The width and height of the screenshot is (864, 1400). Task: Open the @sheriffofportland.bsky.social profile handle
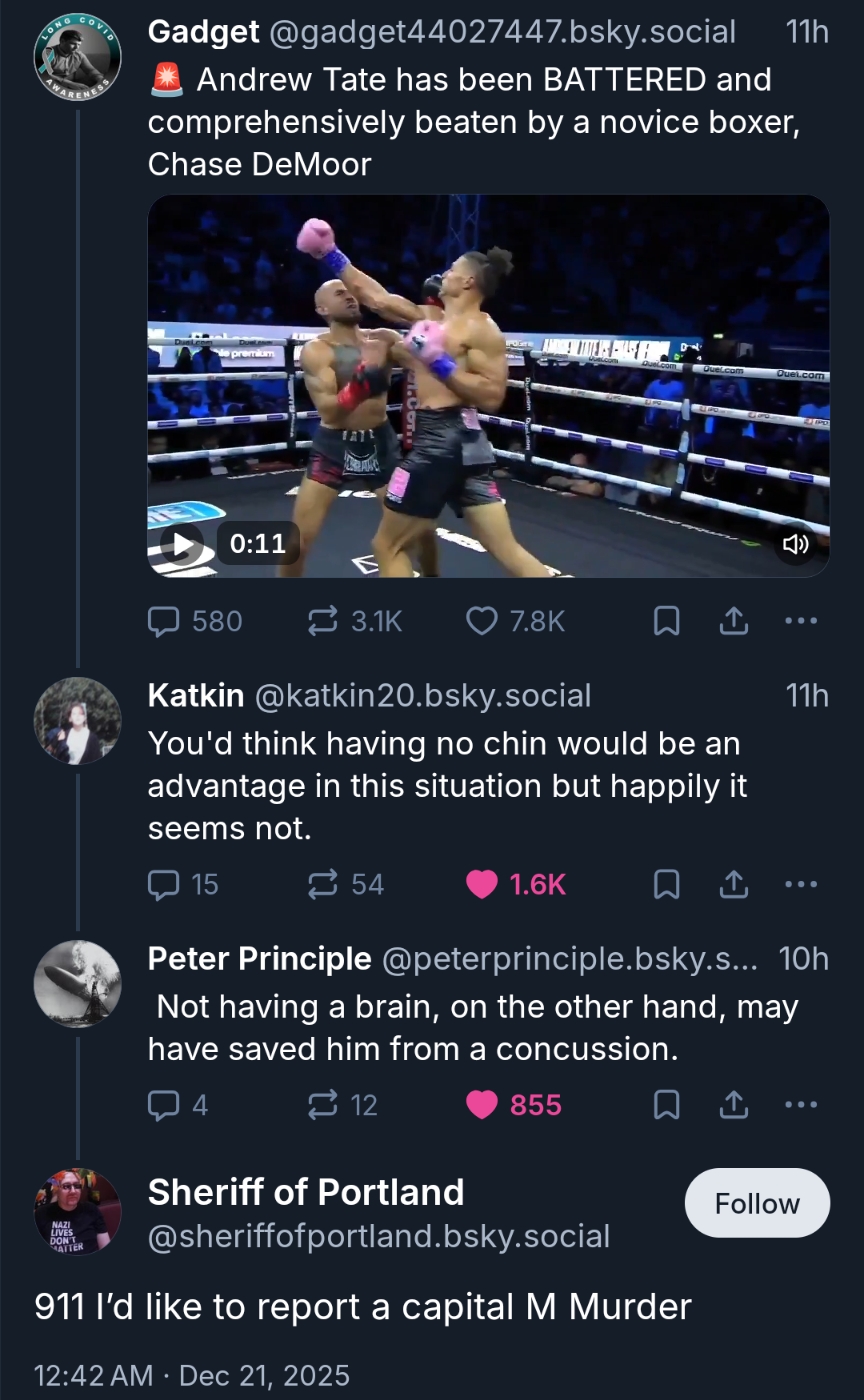[378, 1236]
